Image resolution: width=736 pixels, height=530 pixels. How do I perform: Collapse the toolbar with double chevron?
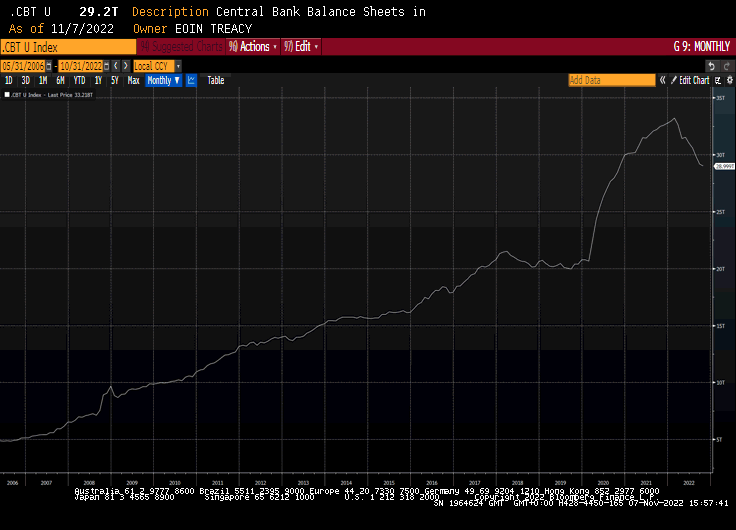[x=662, y=80]
